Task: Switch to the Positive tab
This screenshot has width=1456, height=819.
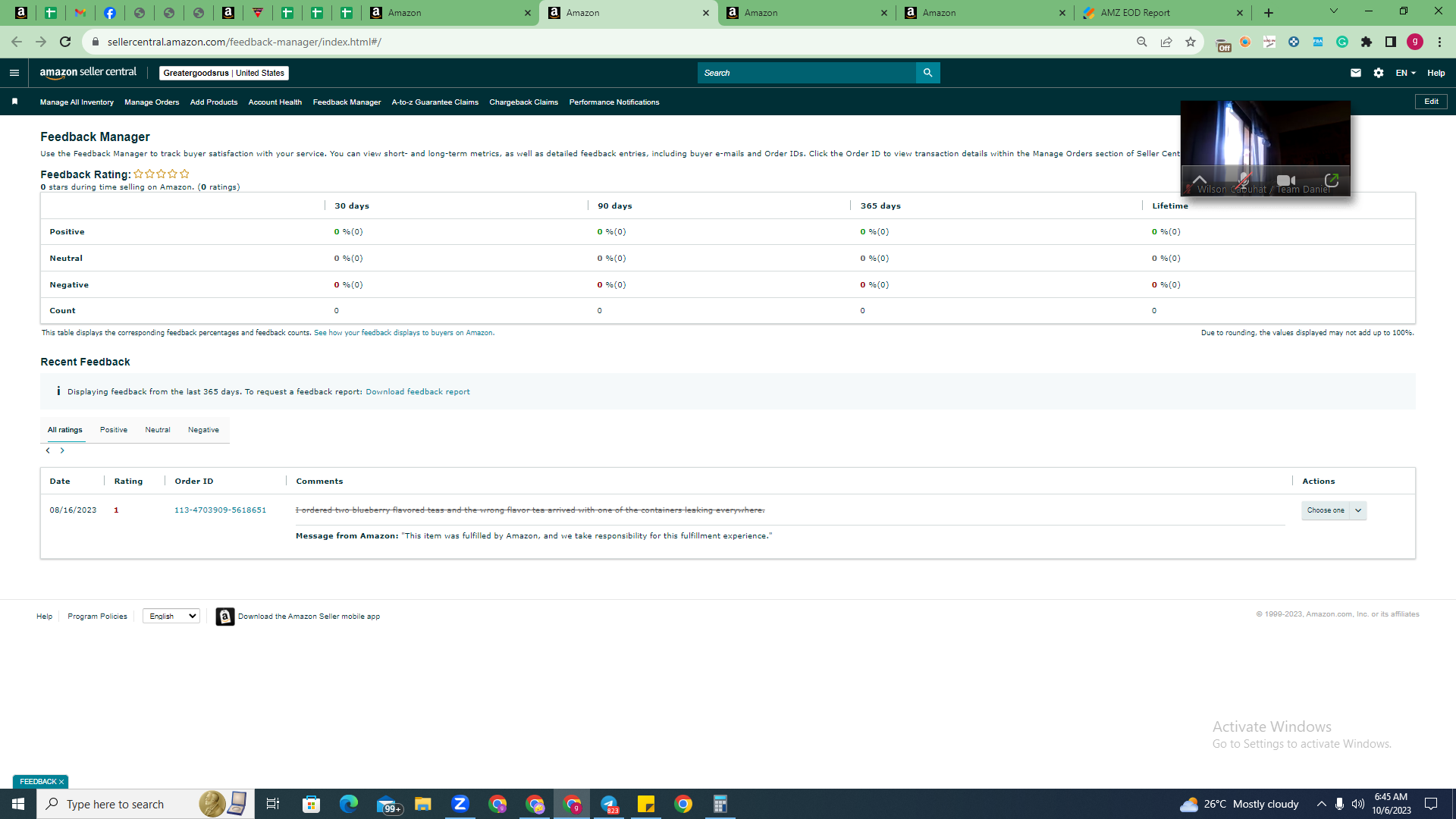Action: click(x=114, y=430)
